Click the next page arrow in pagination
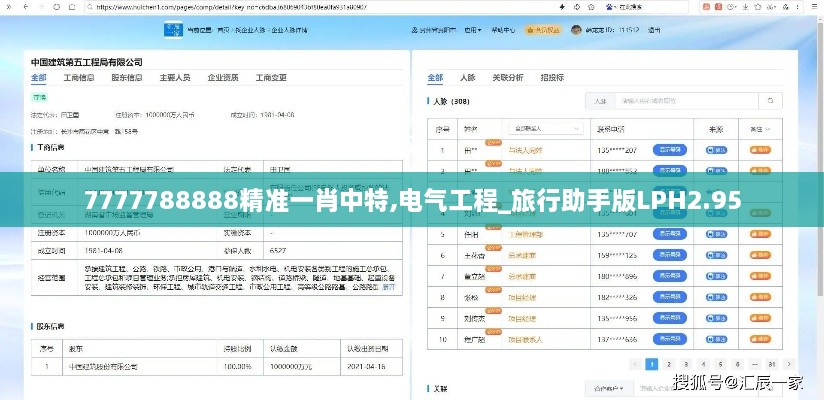 789,364
